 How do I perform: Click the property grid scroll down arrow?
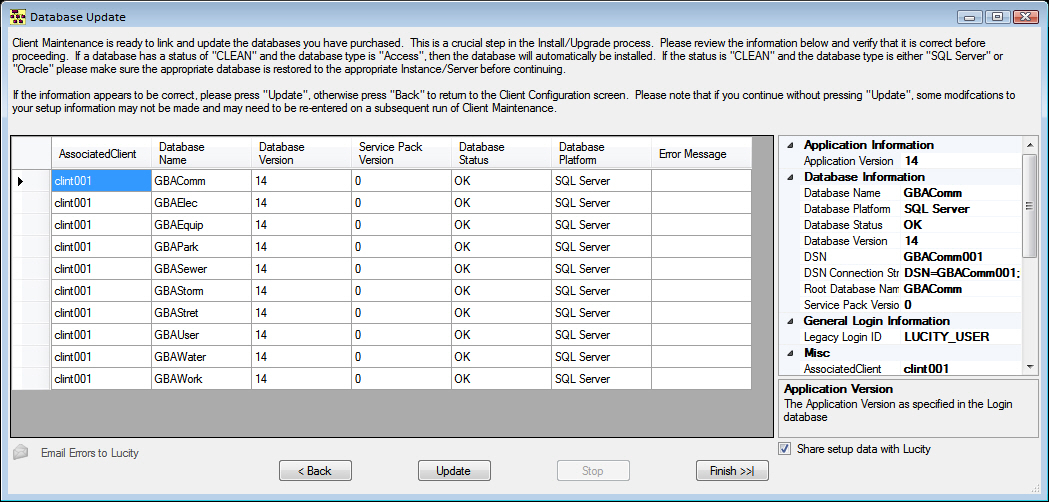click(x=1030, y=367)
